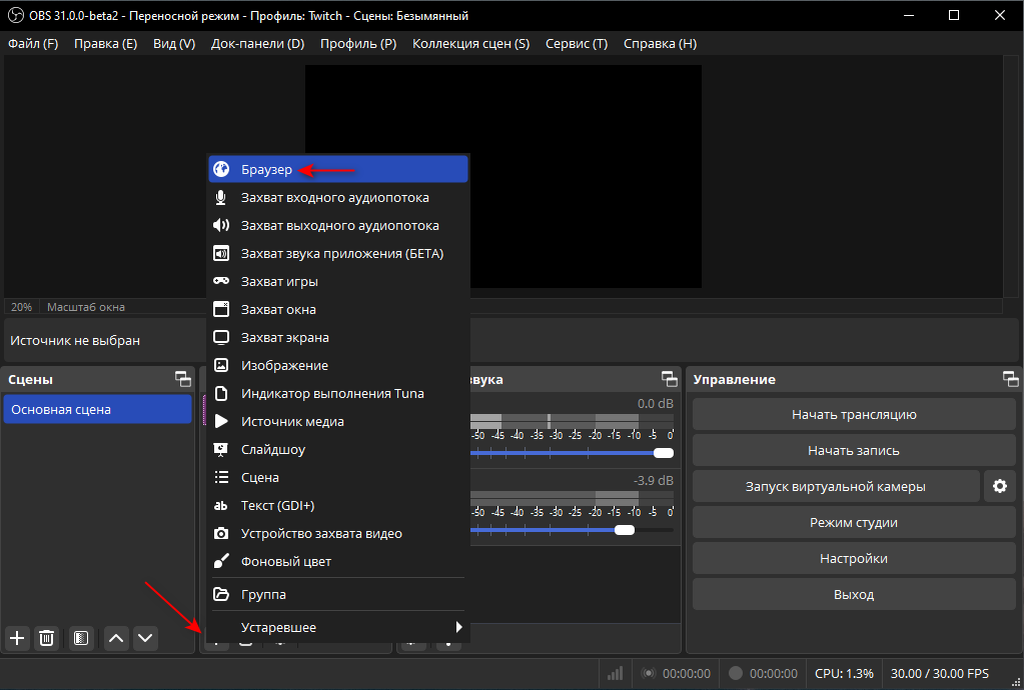This screenshot has width=1024, height=690.
Task: Click the 0.0 dB level readout
Action: click(x=655, y=403)
